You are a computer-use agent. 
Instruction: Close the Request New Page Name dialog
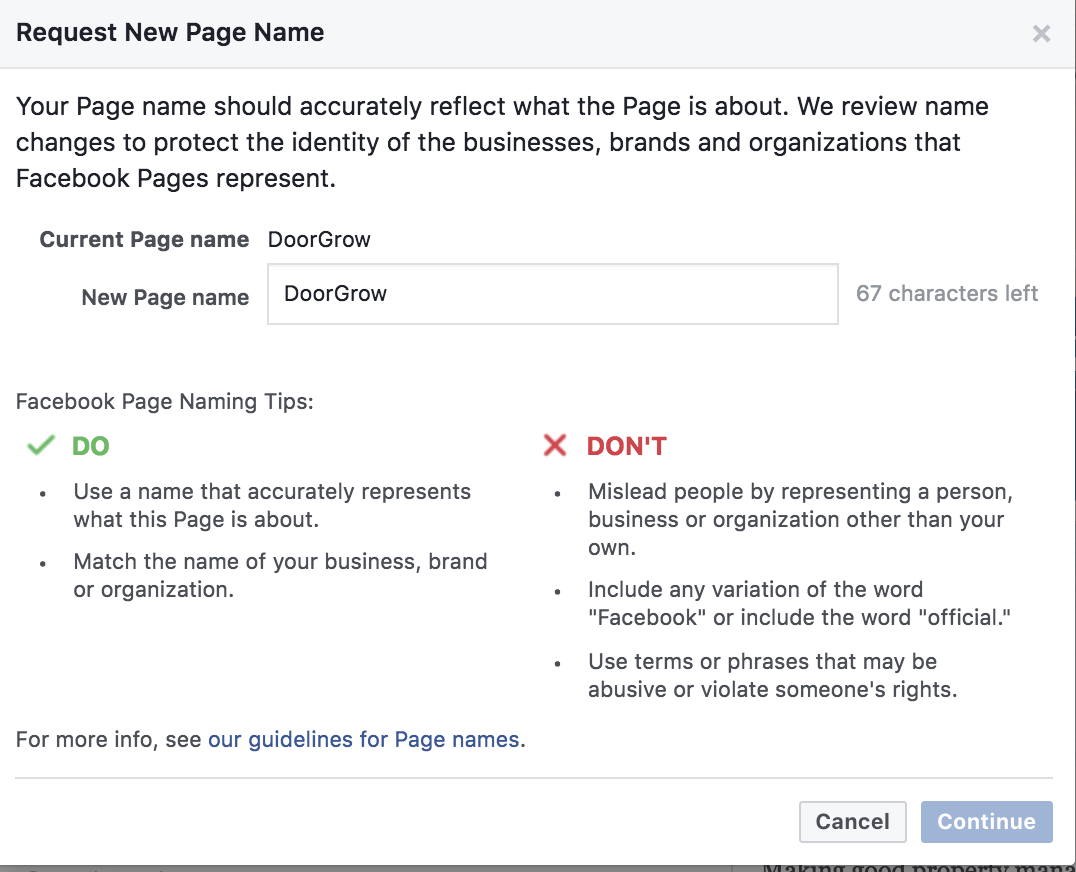click(1041, 34)
